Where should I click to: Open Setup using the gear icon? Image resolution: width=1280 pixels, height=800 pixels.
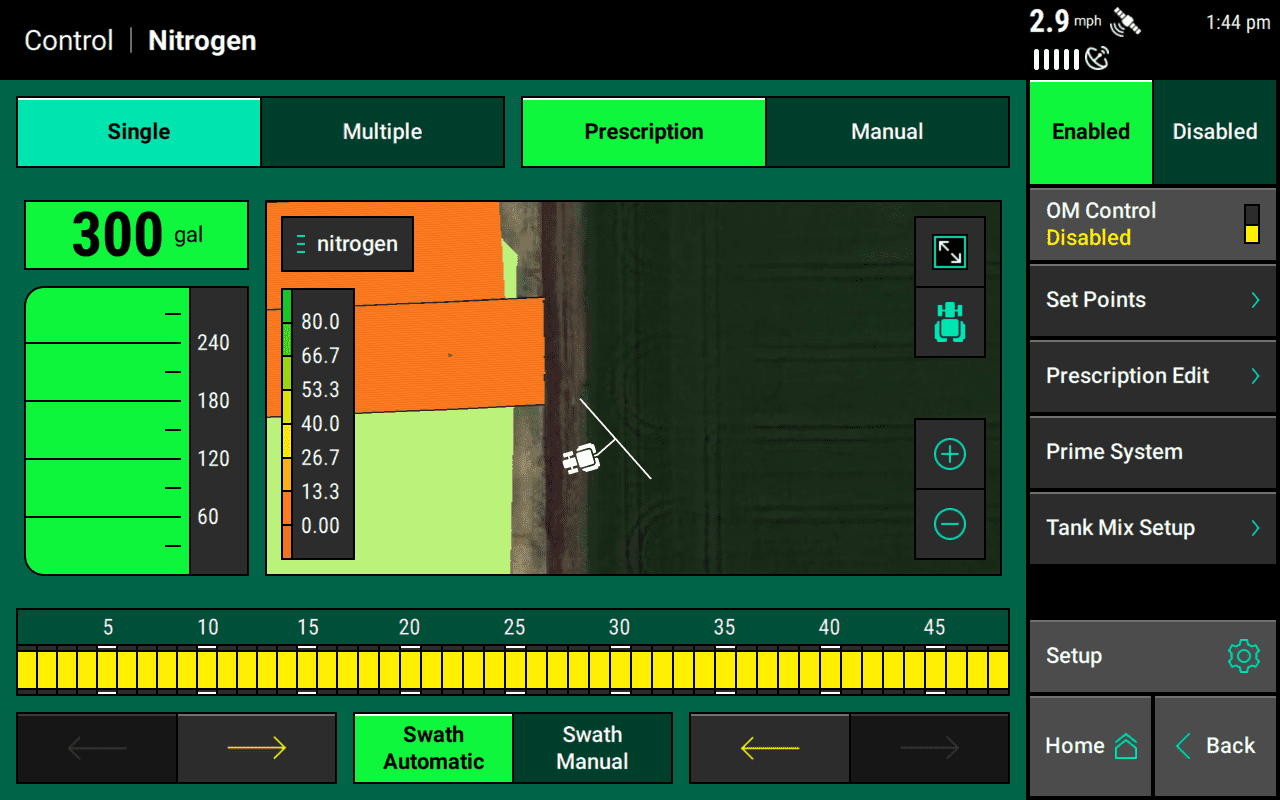click(1242, 656)
